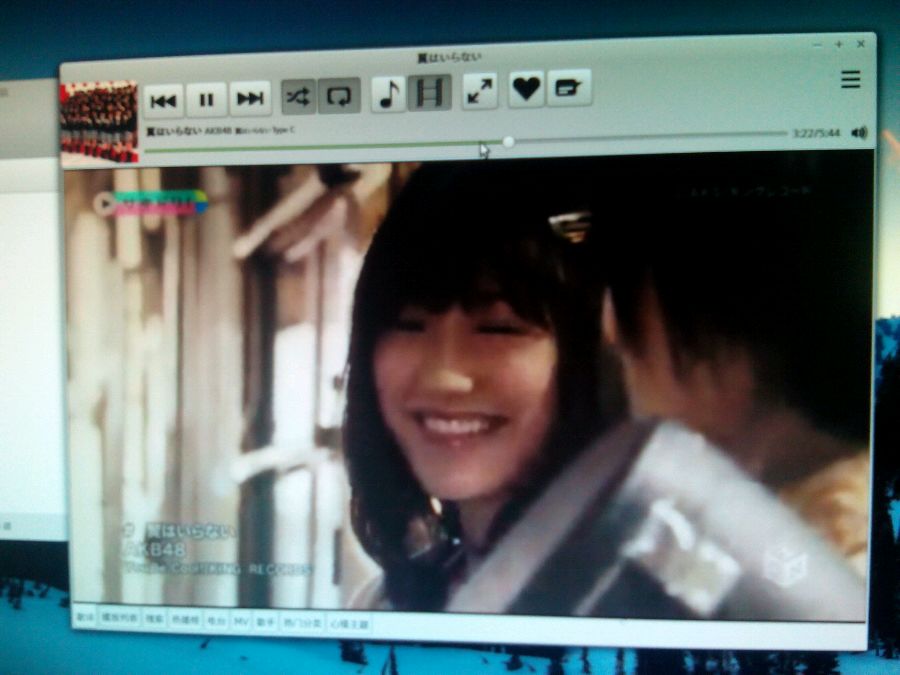Screen dimensions: 900x675
Task: Favorite this song with the heart icon
Action: (526, 89)
